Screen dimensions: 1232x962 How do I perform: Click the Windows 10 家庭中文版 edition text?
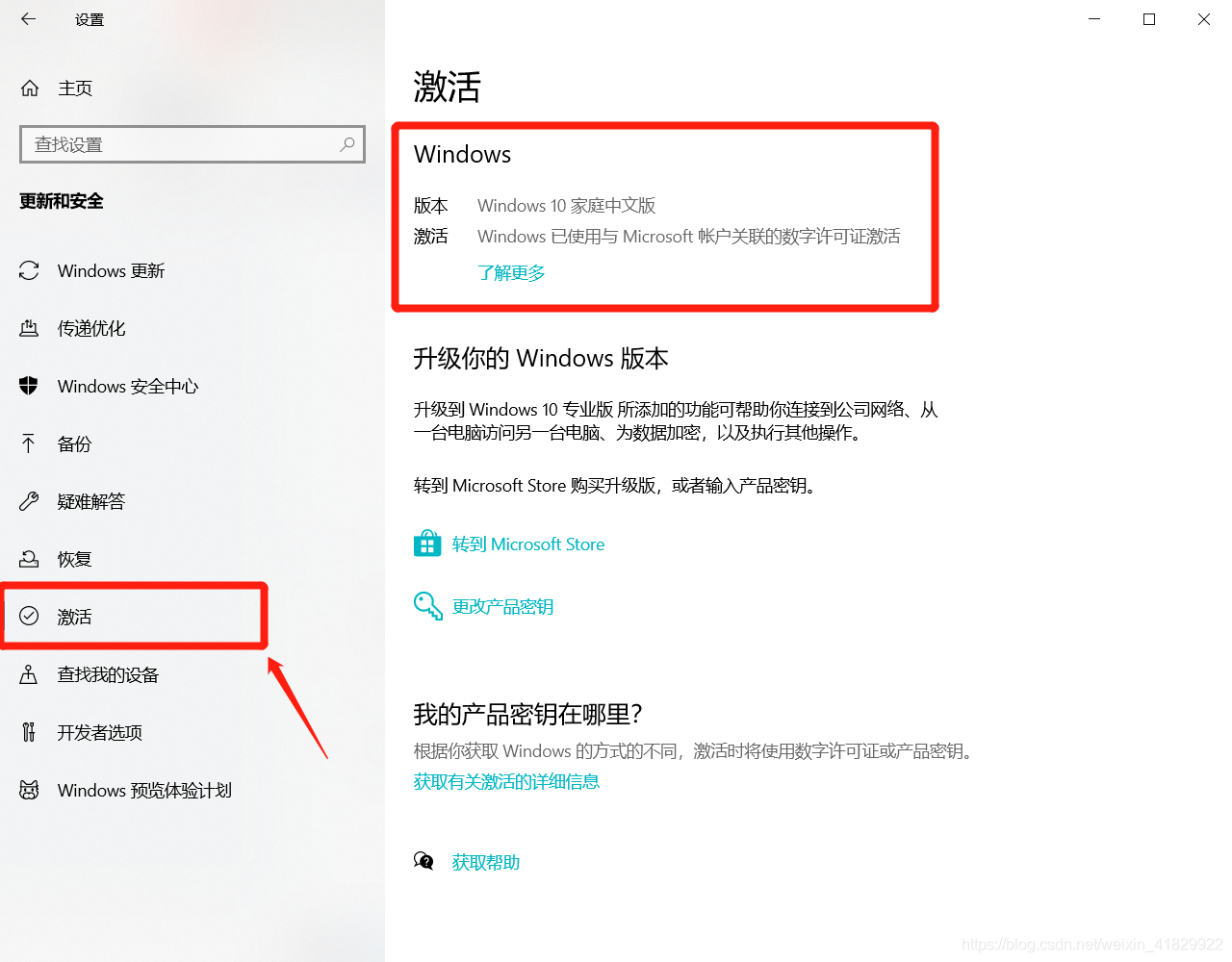pos(567,206)
